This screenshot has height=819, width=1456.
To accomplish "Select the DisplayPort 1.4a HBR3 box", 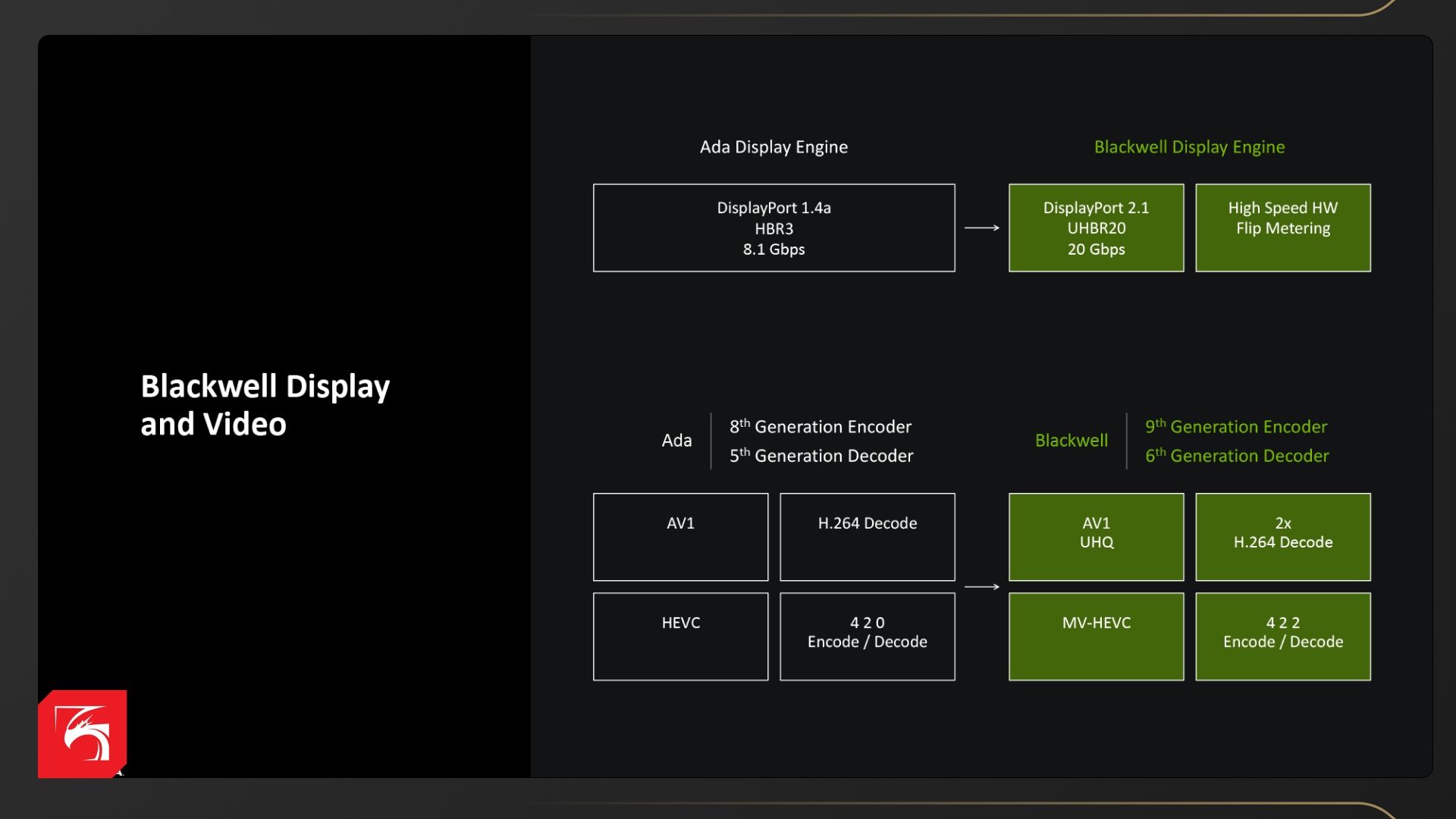I will point(773,227).
